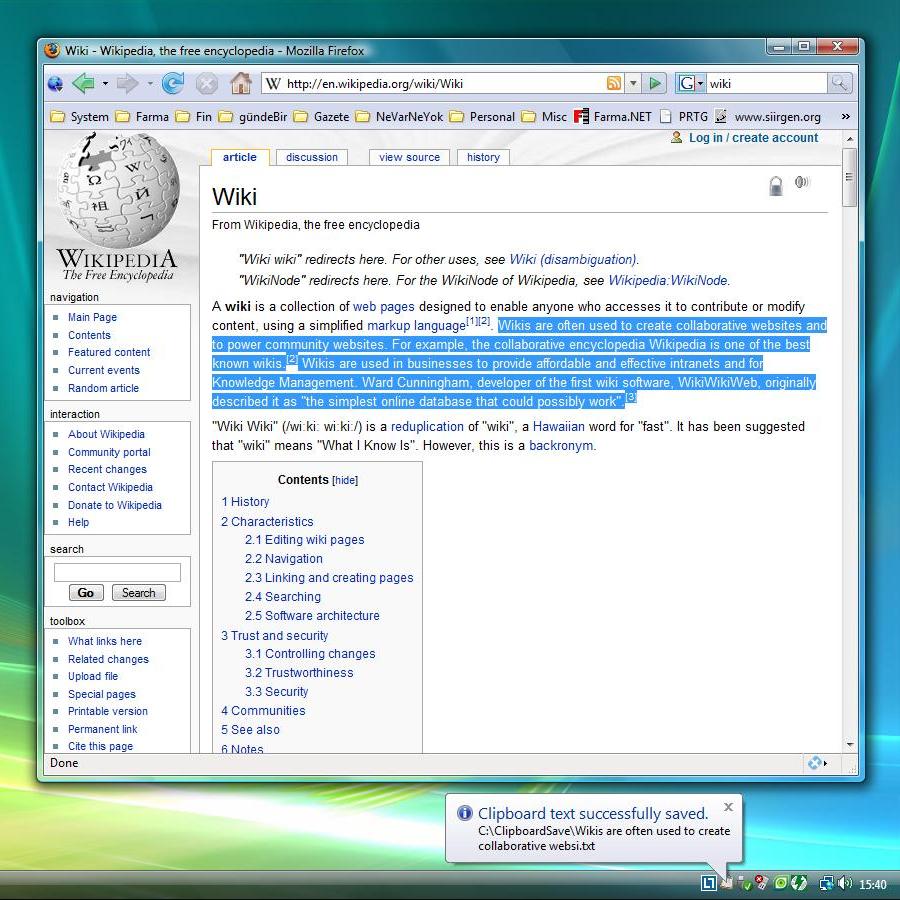Open the gündeBir bookmarks folder
The image size is (900, 900).
coord(253,117)
